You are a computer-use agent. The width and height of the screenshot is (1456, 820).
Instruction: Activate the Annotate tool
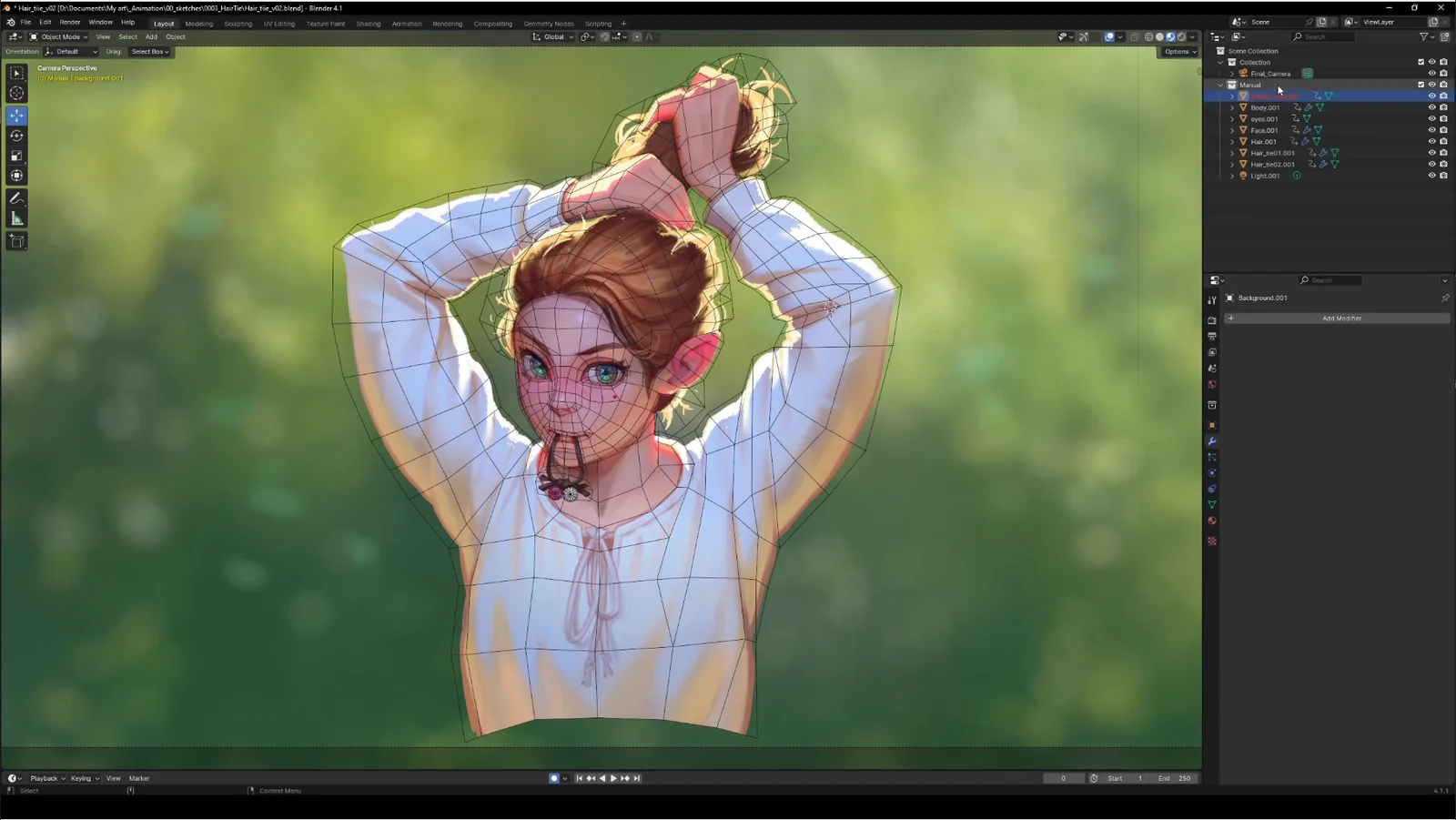(x=16, y=197)
